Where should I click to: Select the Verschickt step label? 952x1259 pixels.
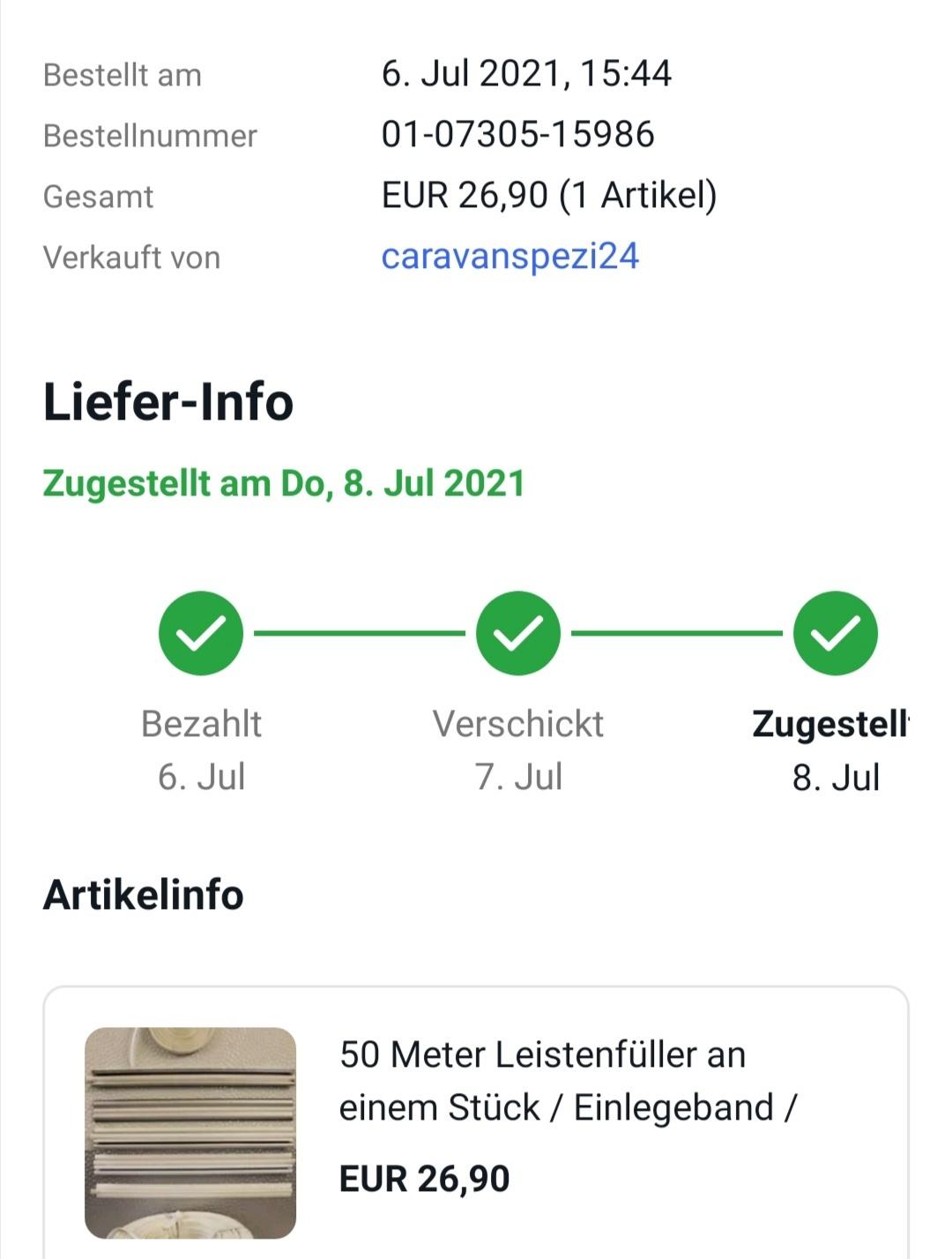[x=518, y=724]
